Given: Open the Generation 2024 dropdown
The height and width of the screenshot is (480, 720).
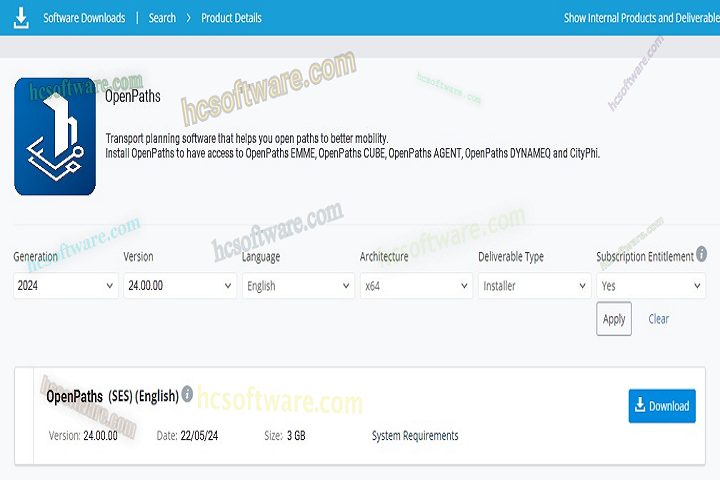Looking at the screenshot, I should point(66,286).
